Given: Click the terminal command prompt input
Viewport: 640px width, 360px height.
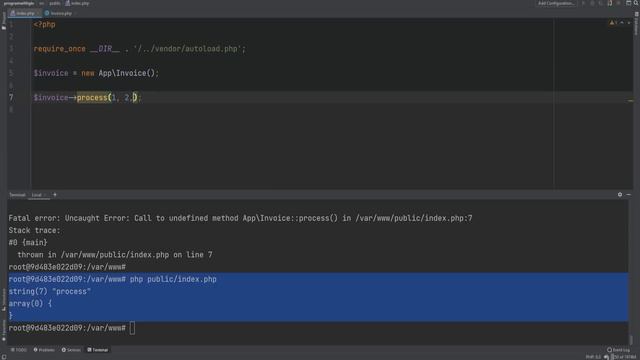Looking at the screenshot, I should (132, 328).
